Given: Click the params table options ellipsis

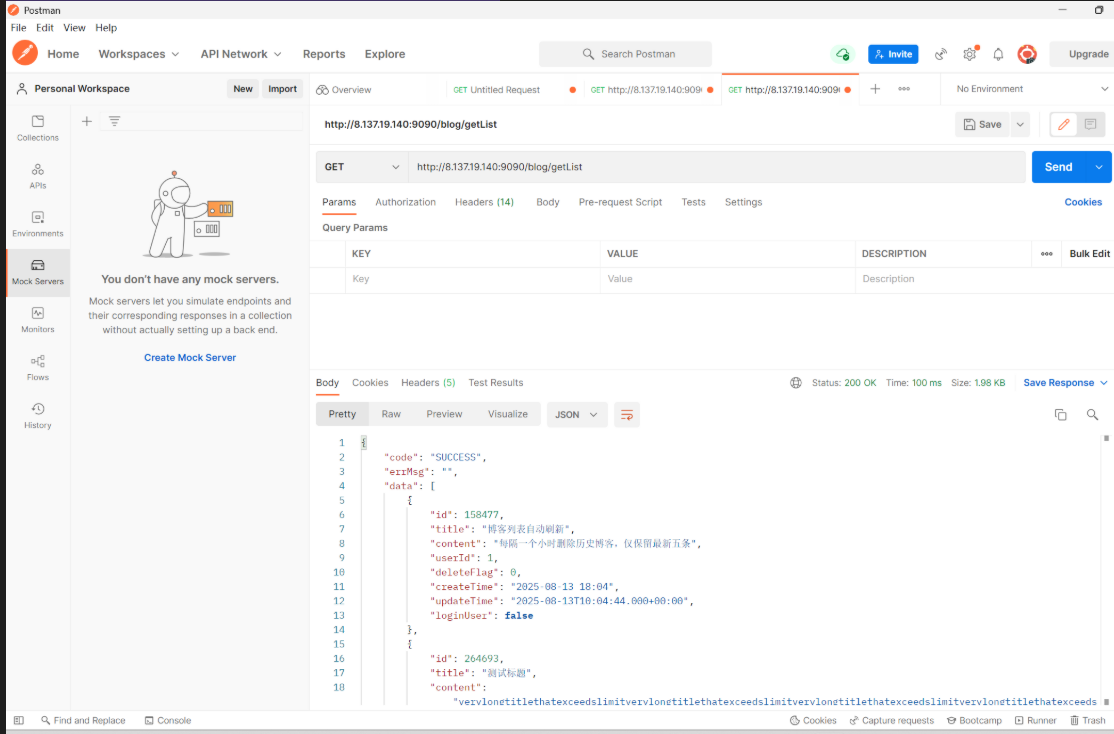Looking at the screenshot, I should point(1047,254).
